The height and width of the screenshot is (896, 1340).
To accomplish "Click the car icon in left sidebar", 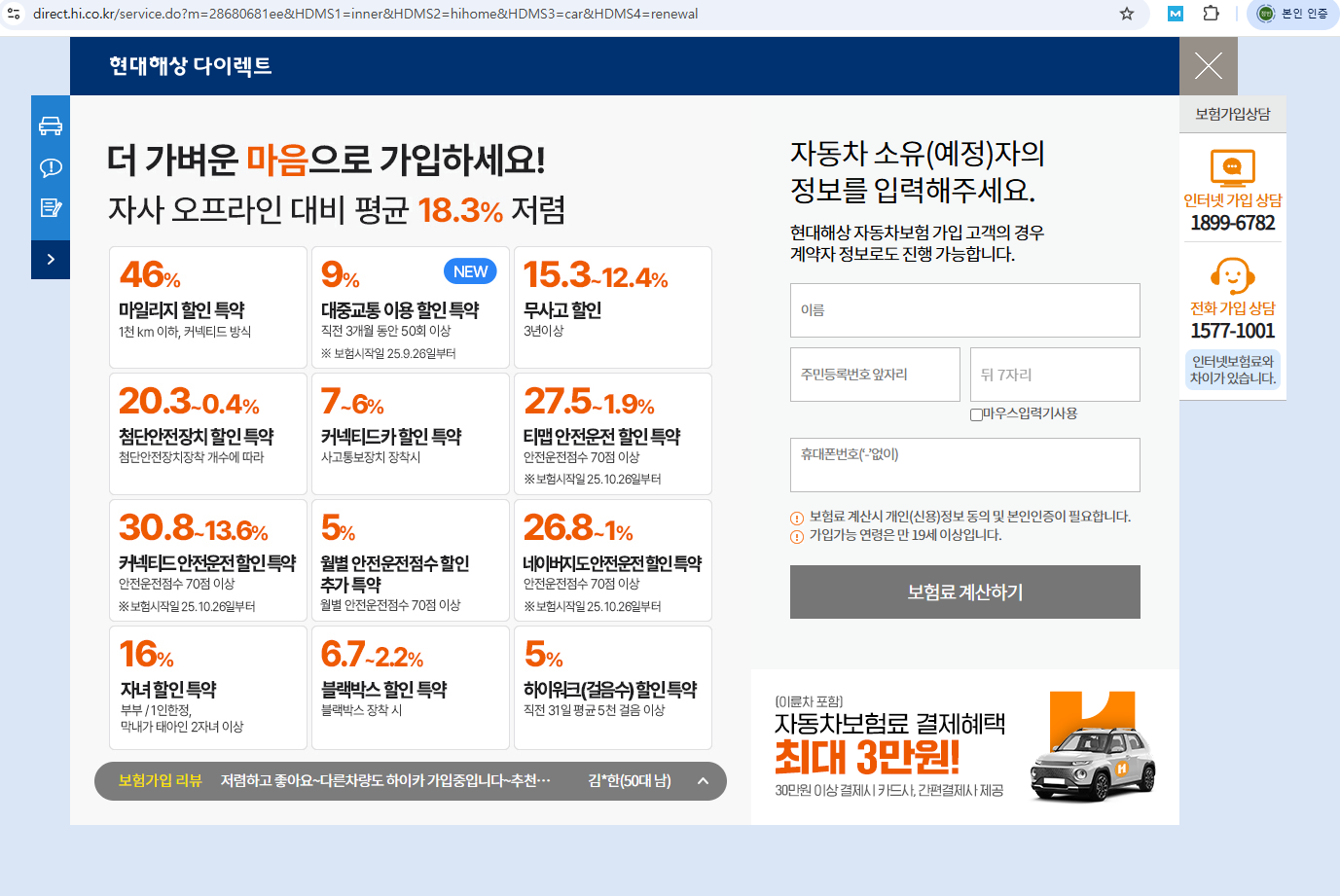I will pyautogui.click(x=51, y=126).
